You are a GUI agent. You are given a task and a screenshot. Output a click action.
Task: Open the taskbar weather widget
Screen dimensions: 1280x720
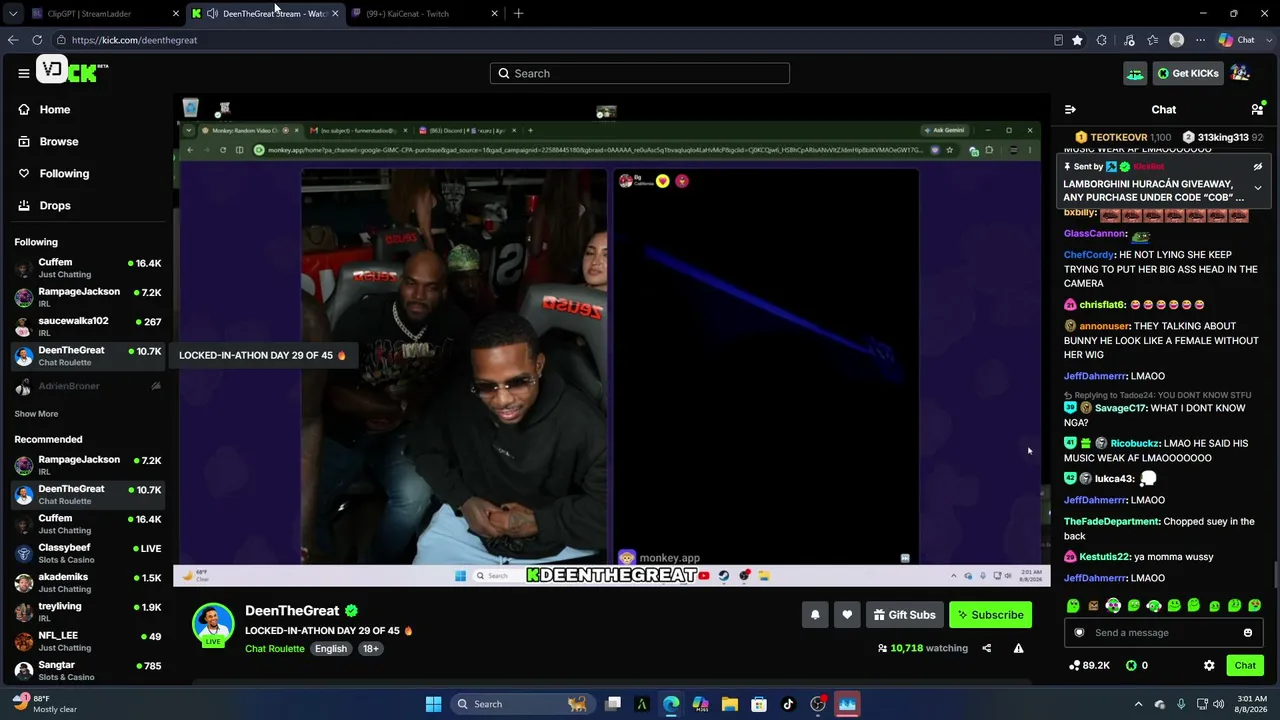coord(45,704)
